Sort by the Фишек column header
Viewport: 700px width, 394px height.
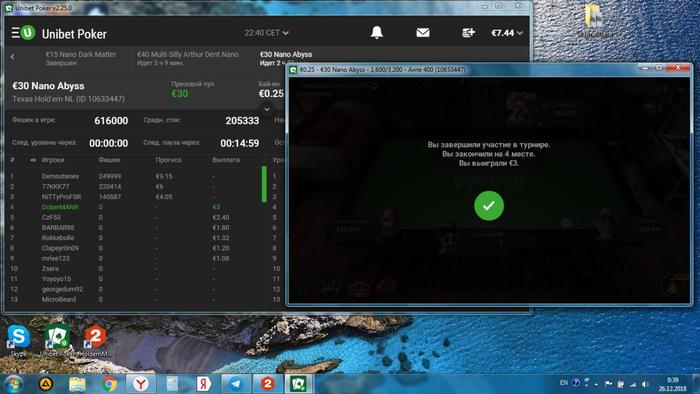pos(109,160)
